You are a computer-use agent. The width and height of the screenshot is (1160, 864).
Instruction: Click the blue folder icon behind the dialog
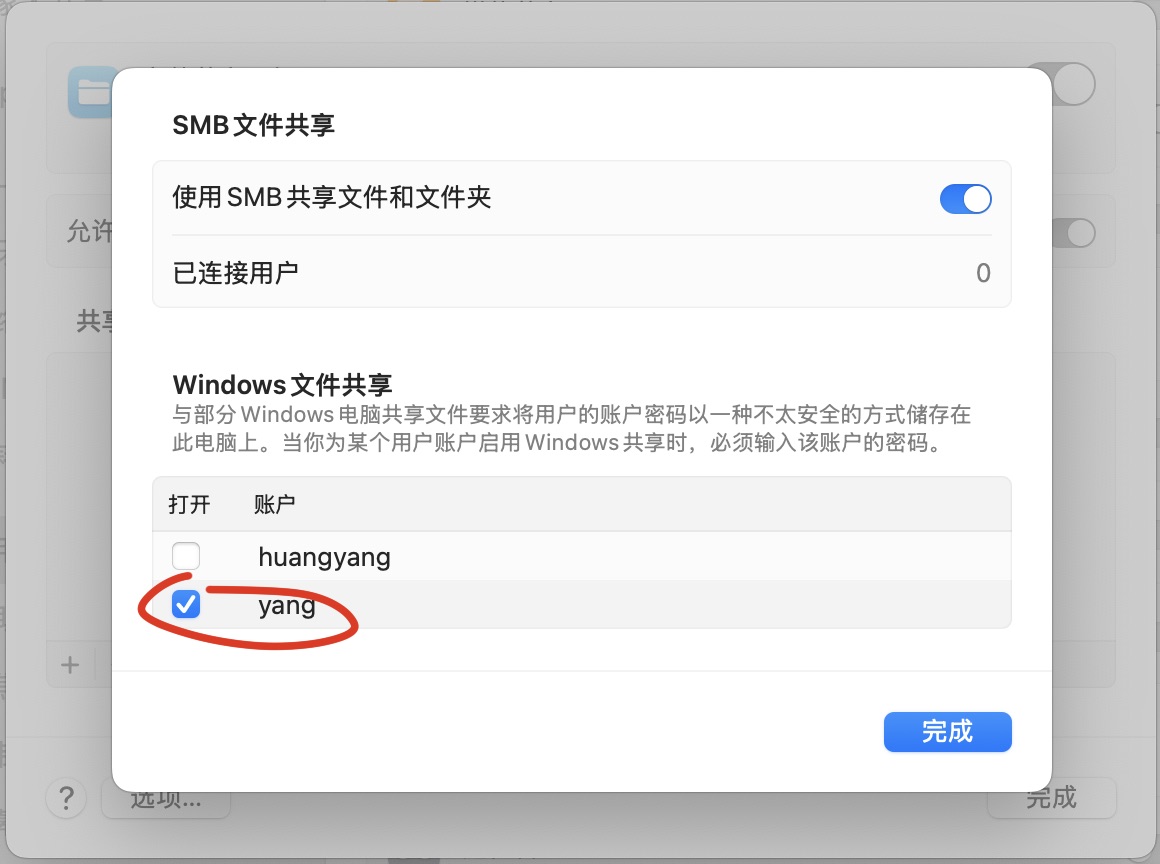91,92
